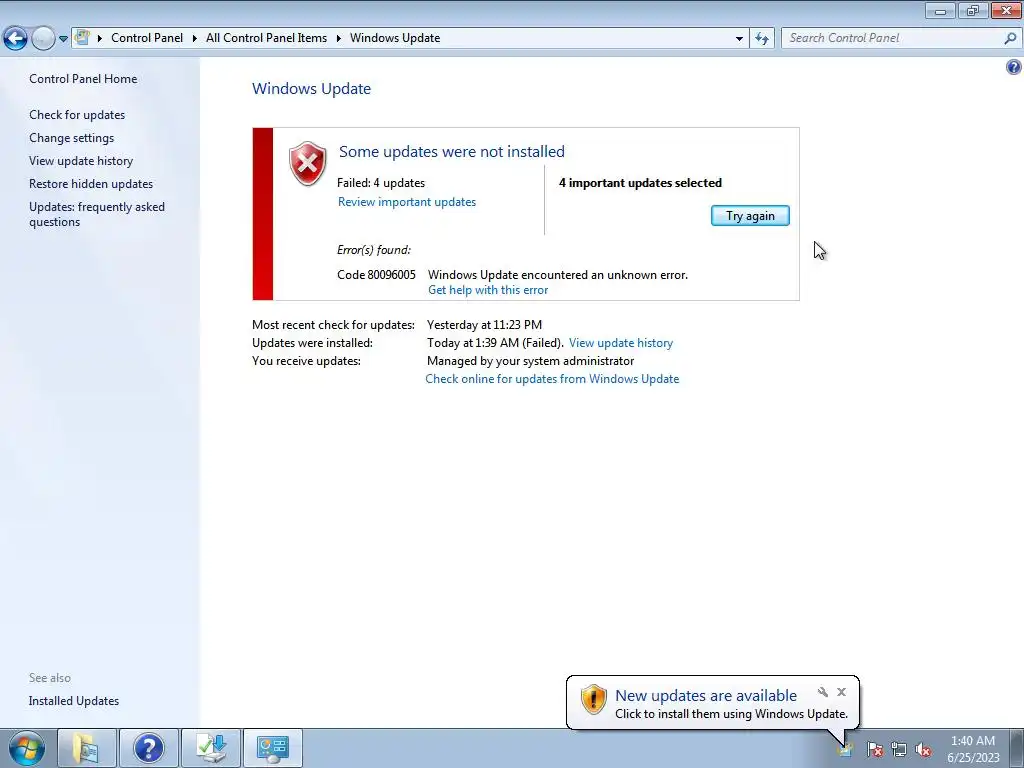Screen dimensions: 1024x768
Task: Click the Back navigation arrow
Action: pos(16,39)
